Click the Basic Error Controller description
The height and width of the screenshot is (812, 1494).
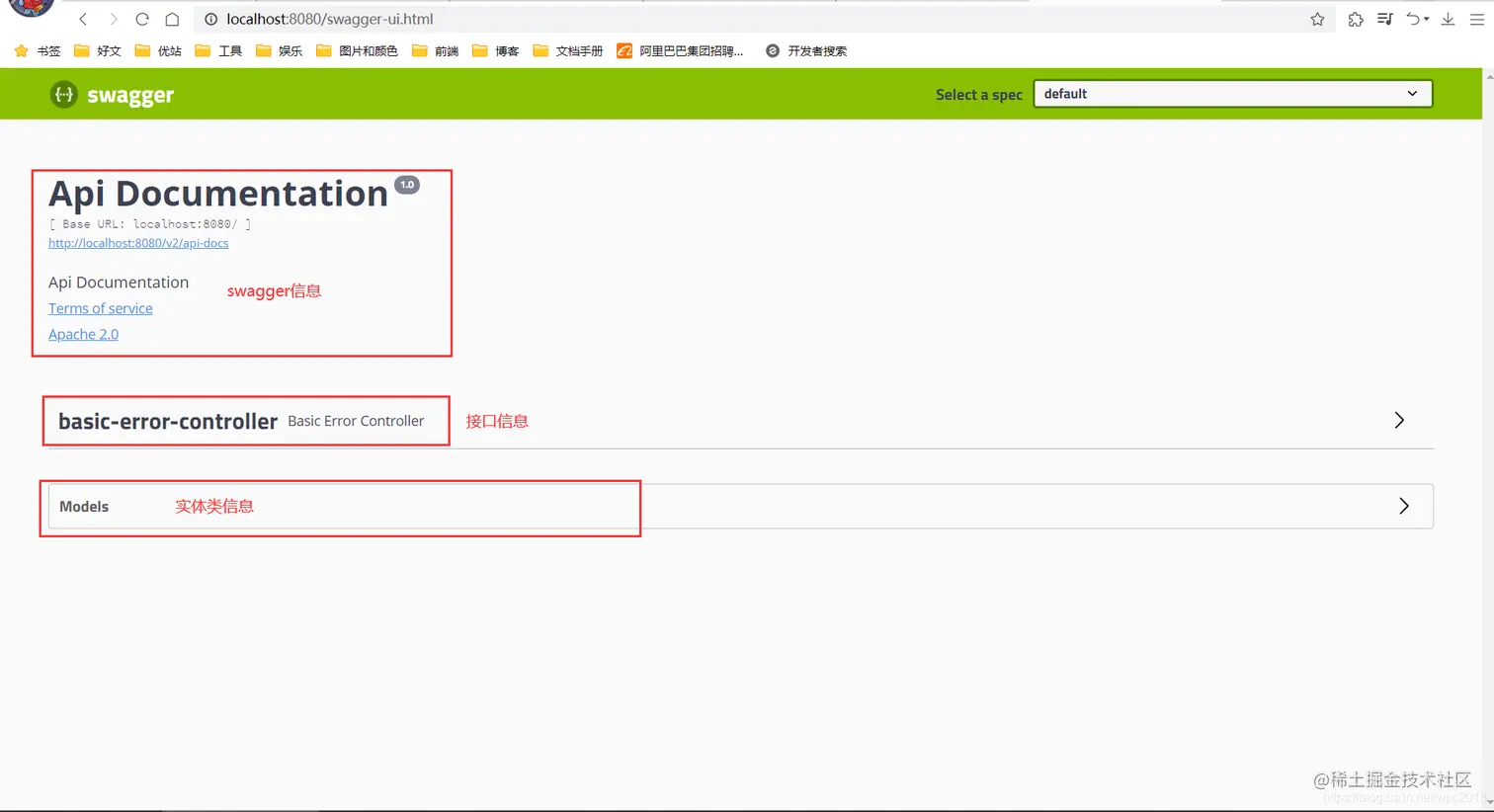click(x=356, y=421)
